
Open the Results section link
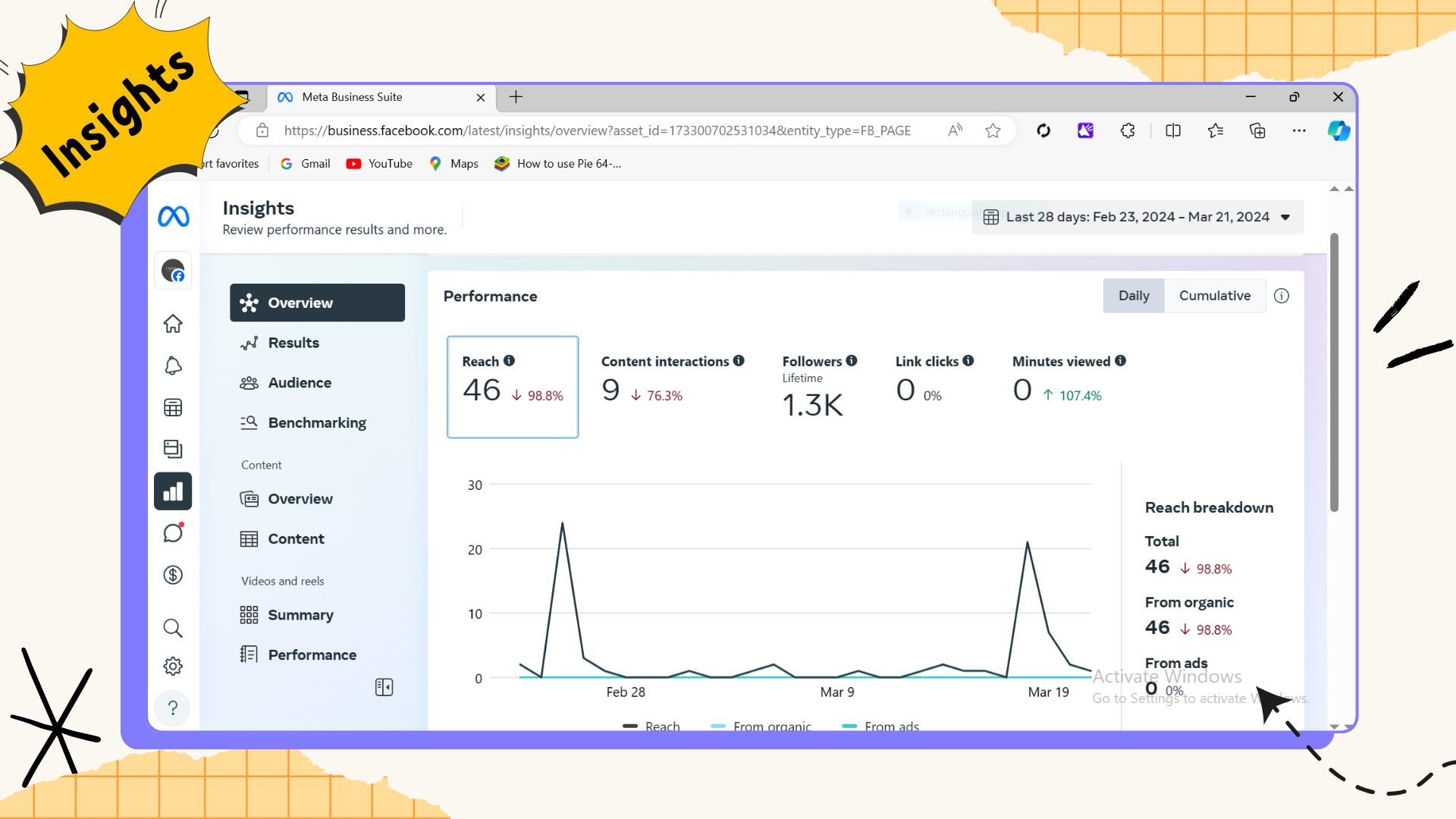pos(293,343)
